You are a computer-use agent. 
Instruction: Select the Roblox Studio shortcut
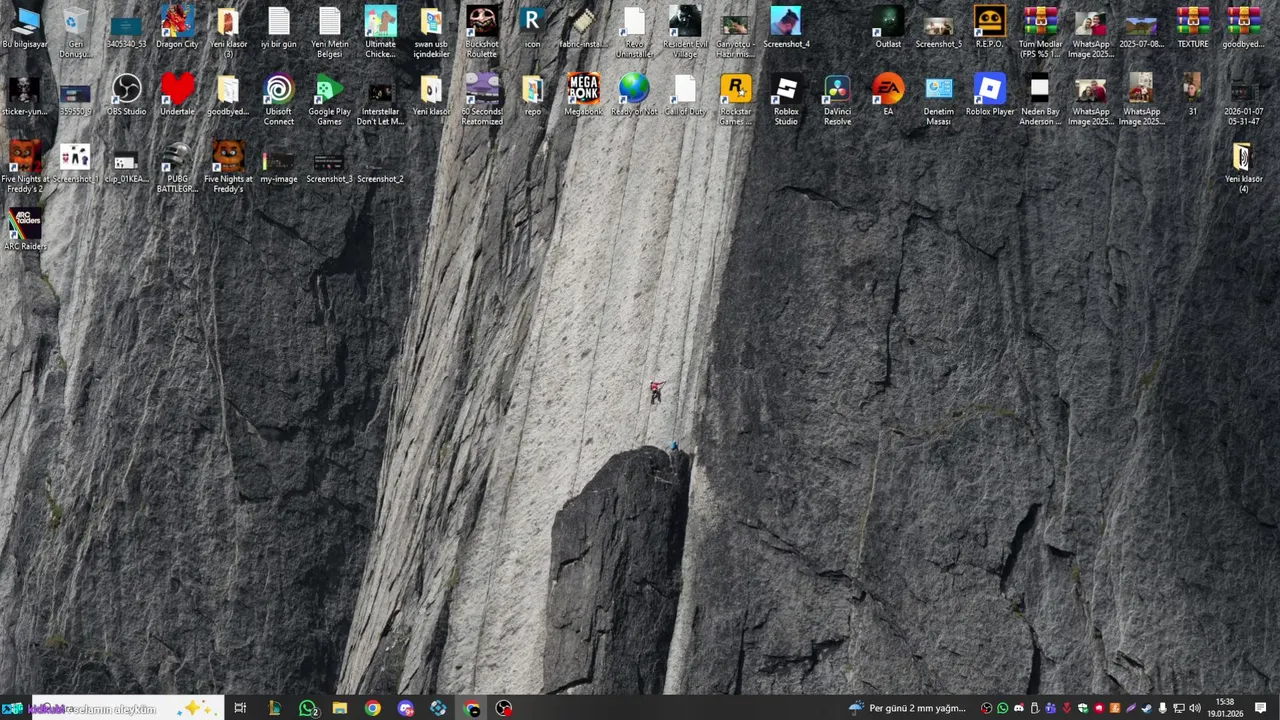[786, 100]
